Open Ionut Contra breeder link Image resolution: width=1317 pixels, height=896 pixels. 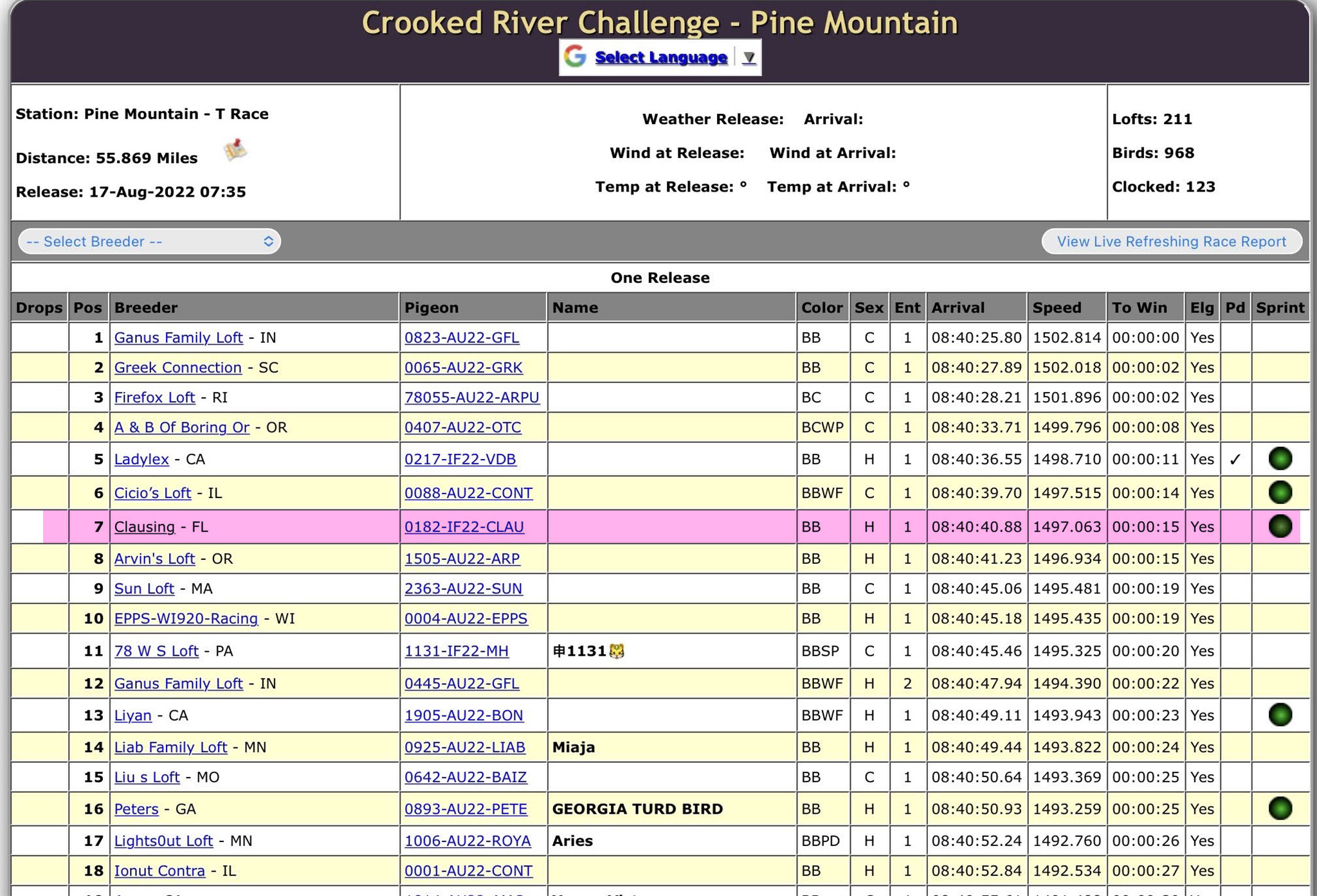tap(159, 871)
